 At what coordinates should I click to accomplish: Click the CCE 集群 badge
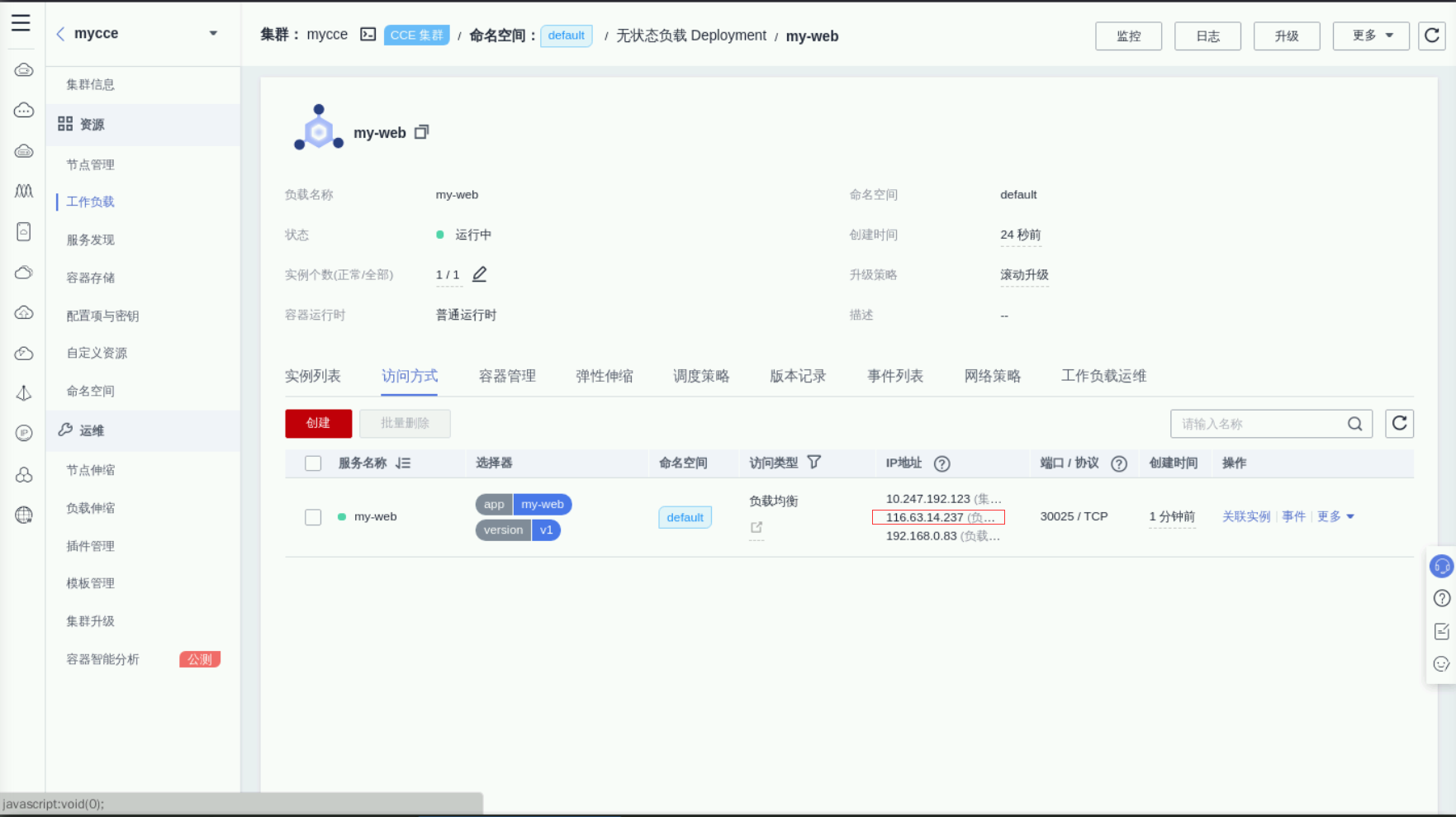click(x=417, y=36)
